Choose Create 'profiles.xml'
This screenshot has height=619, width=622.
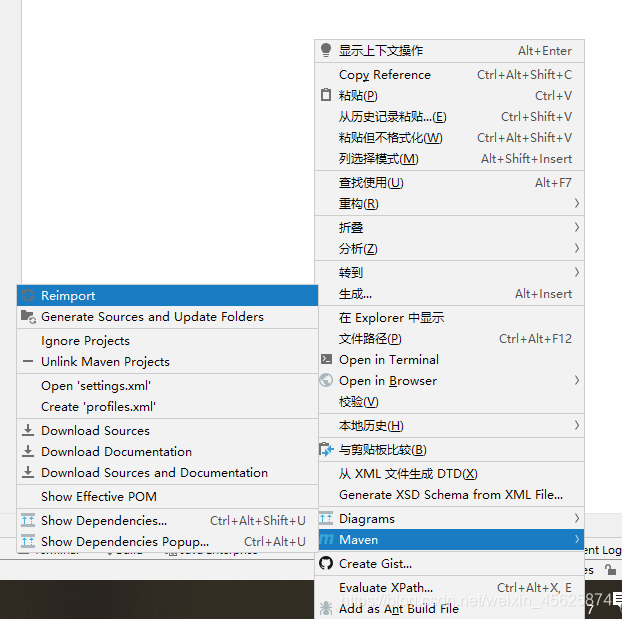click(x=167, y=407)
